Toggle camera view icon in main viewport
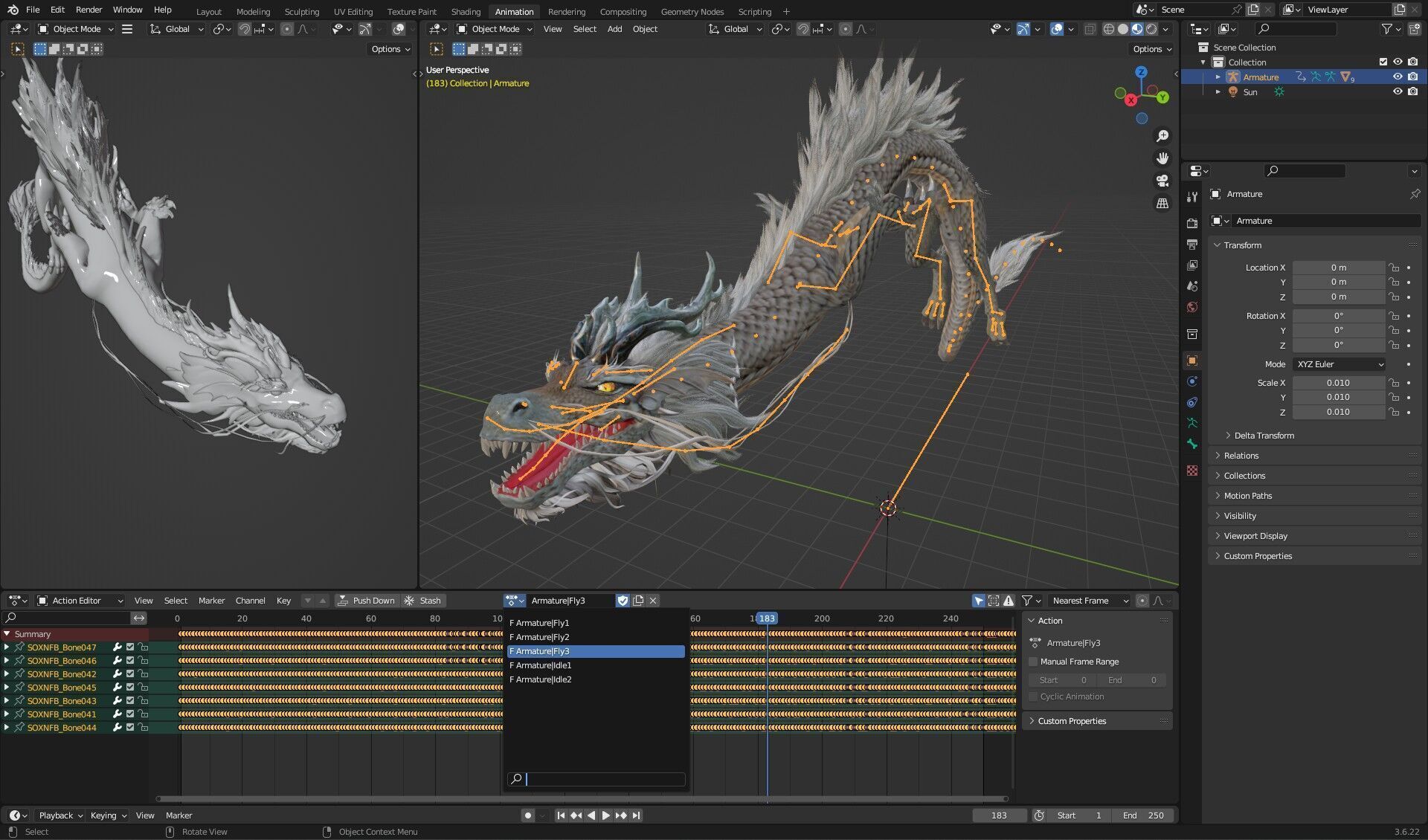 pyautogui.click(x=1162, y=181)
